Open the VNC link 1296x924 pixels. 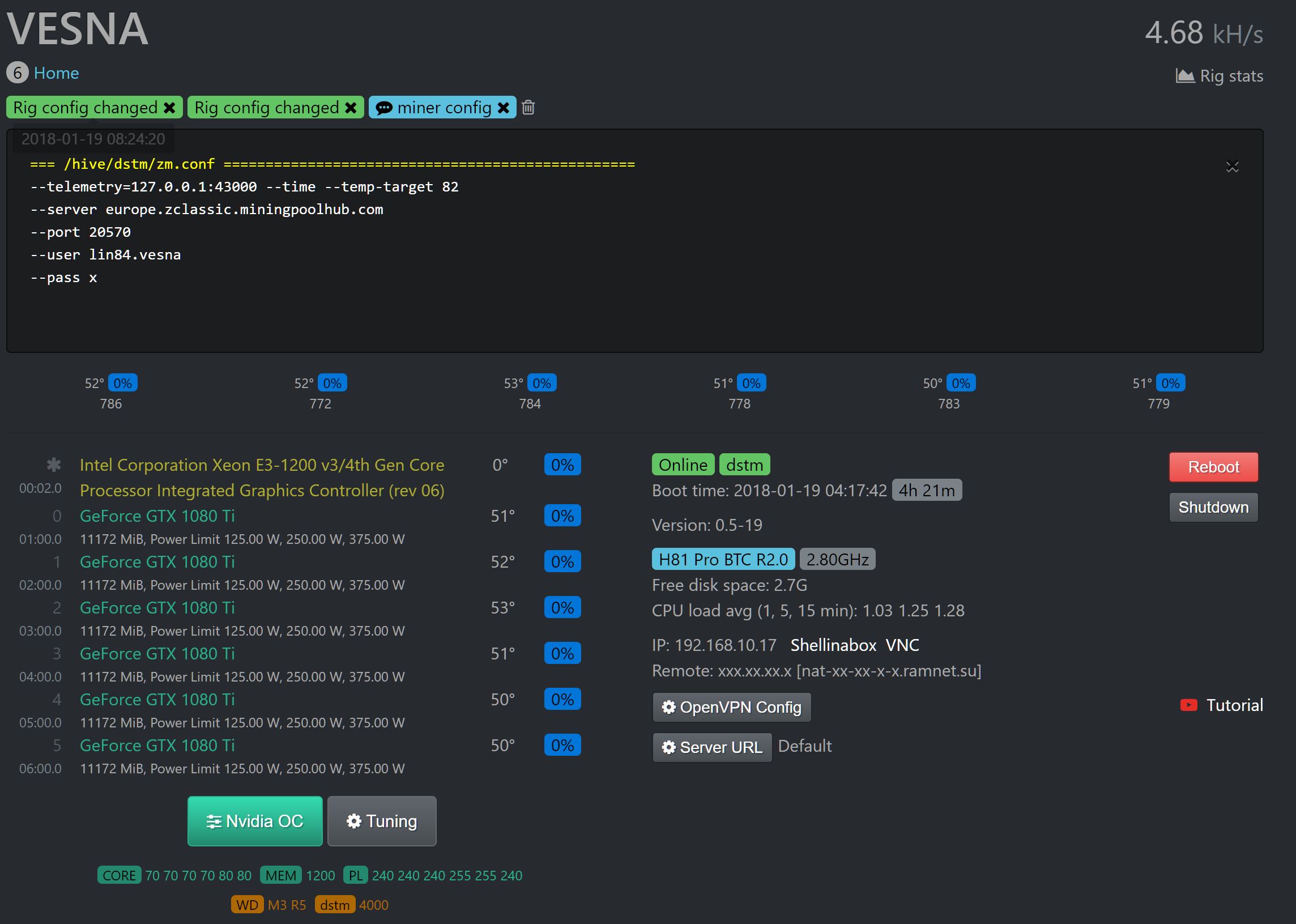[x=902, y=645]
